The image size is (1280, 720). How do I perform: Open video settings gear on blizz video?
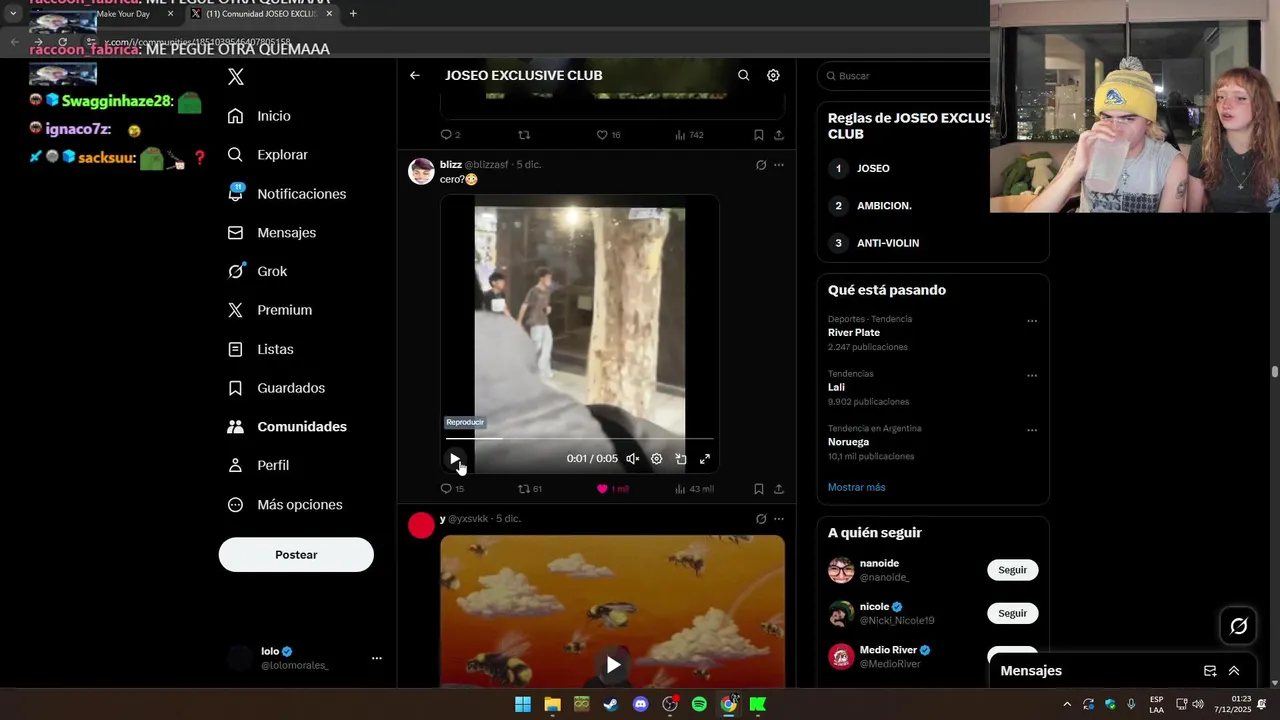point(657,459)
